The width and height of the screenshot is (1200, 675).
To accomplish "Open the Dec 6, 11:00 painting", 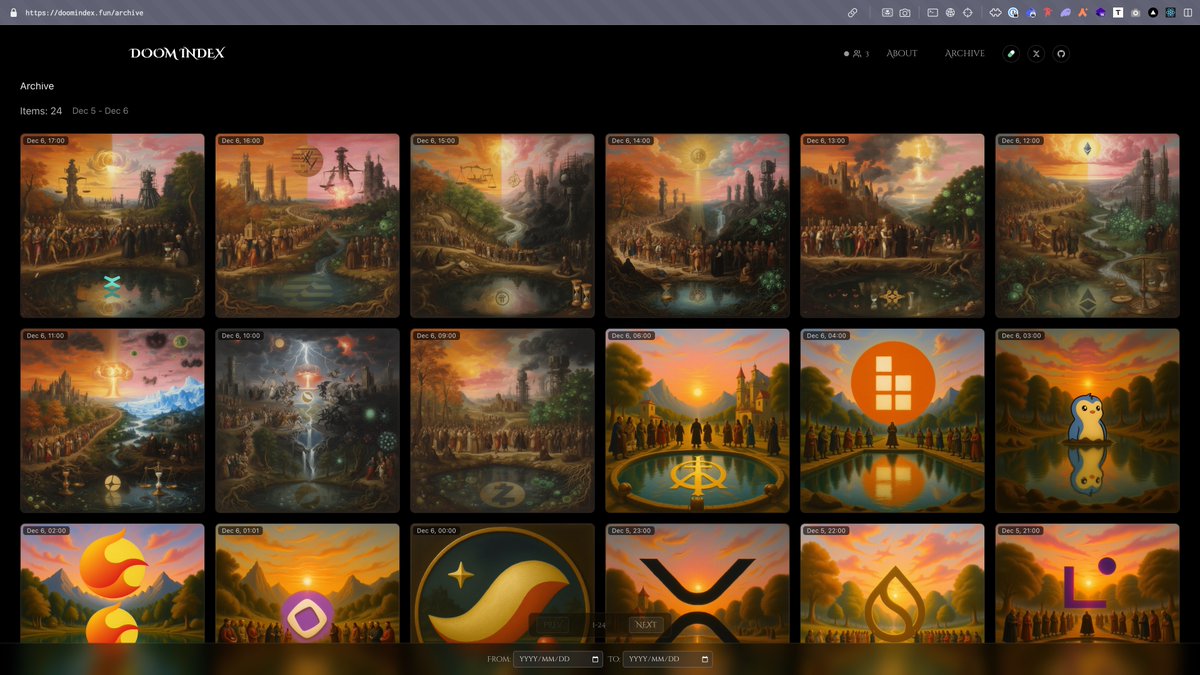I will pyautogui.click(x=112, y=421).
